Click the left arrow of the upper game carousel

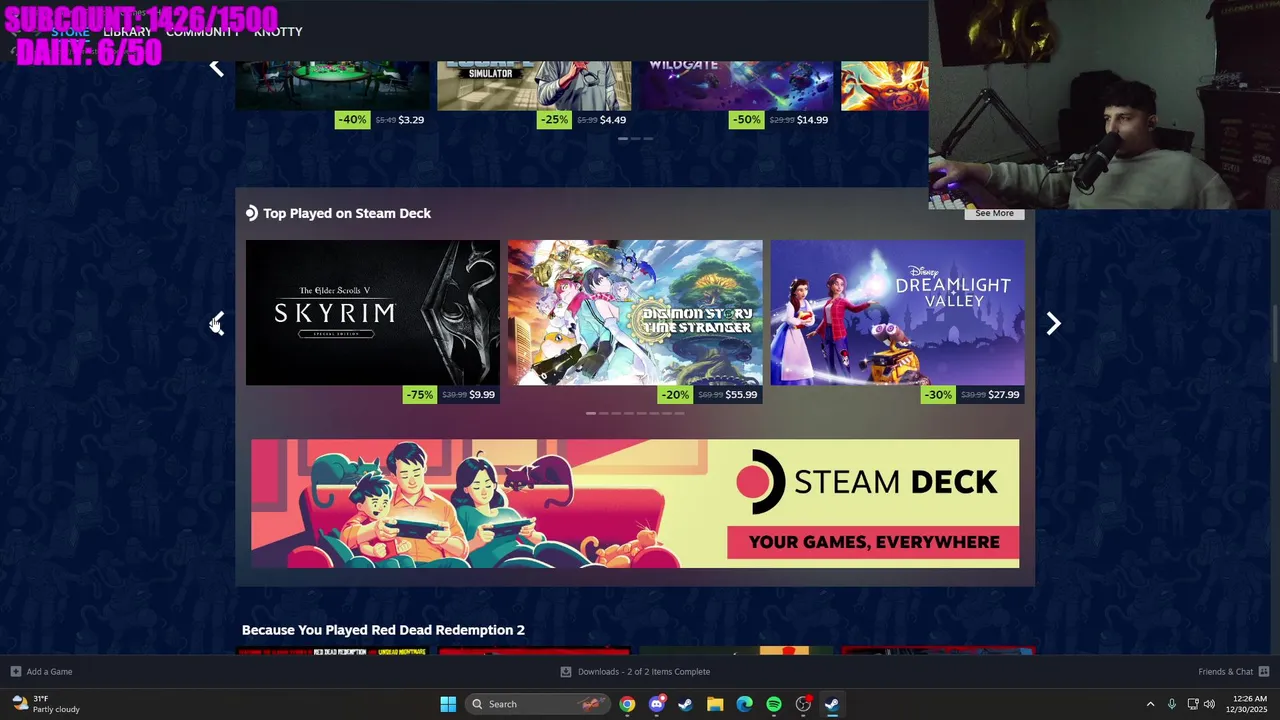[x=216, y=68]
